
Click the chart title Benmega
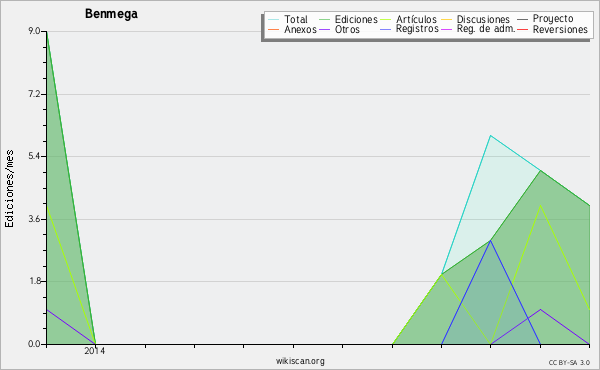[x=111, y=14]
